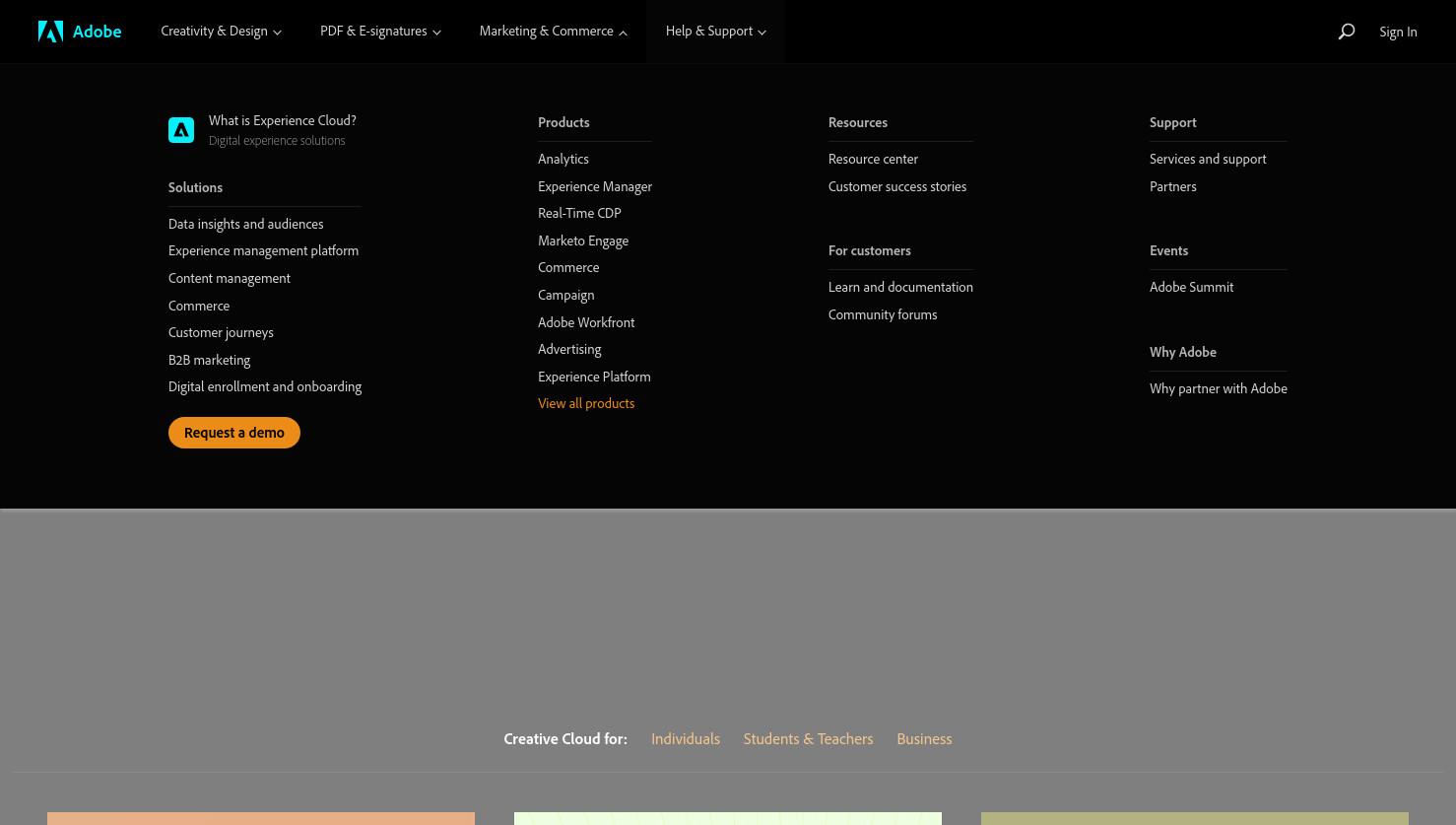Select Content management solution
Image resolution: width=1456 pixels, height=825 pixels.
click(230, 278)
